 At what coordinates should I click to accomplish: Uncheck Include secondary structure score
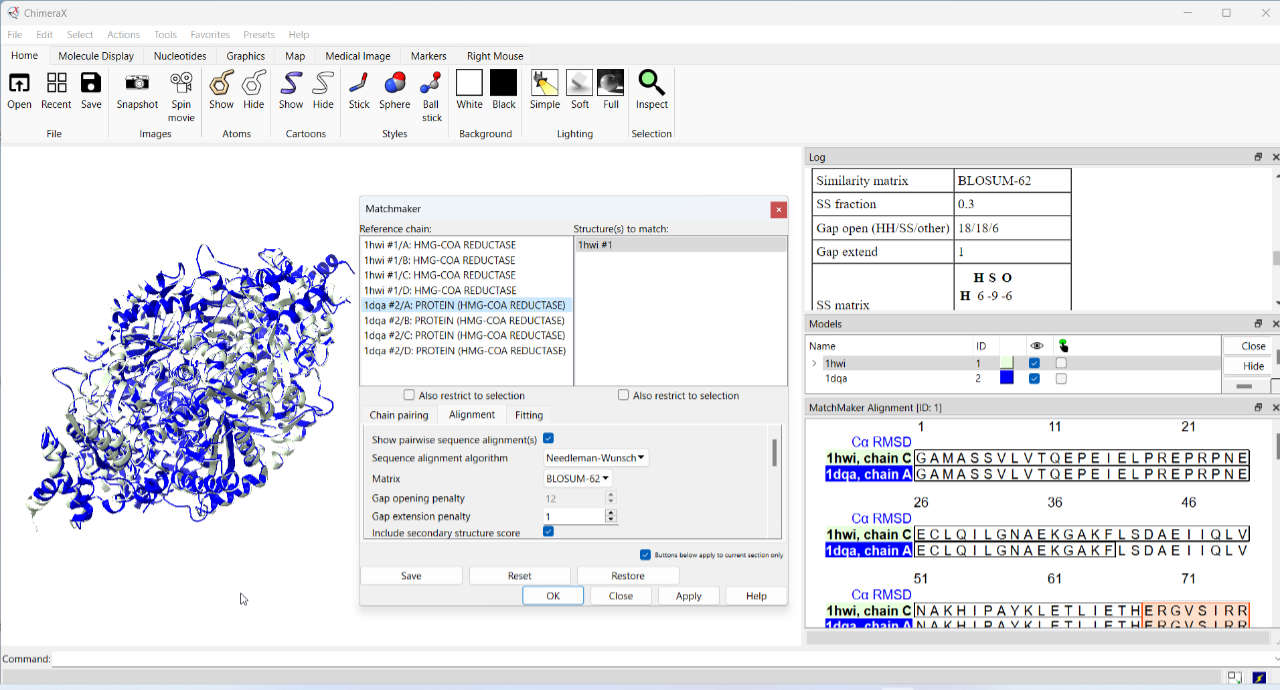tap(548, 532)
